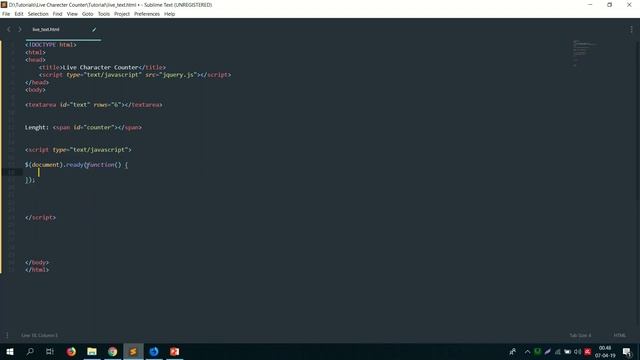Click the Sublime Text taskbar icon
640x360 pixels.
point(133,351)
